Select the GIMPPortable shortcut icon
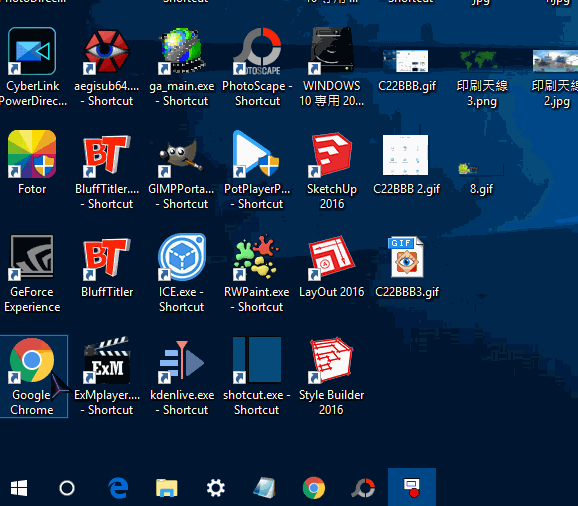Viewport: 578px width, 506px height. pos(181,157)
